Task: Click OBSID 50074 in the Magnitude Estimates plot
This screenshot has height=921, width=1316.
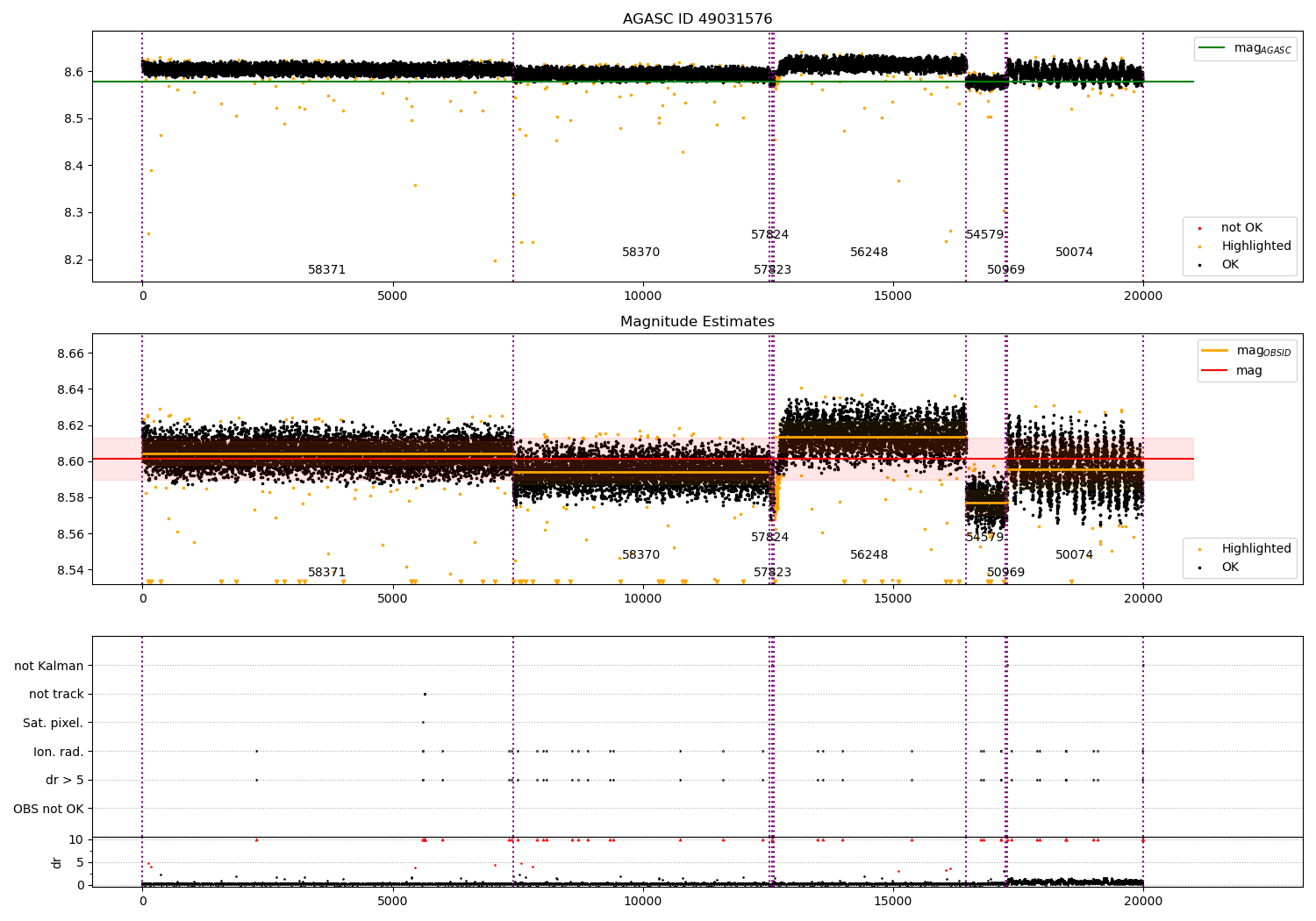Action: point(1075,555)
